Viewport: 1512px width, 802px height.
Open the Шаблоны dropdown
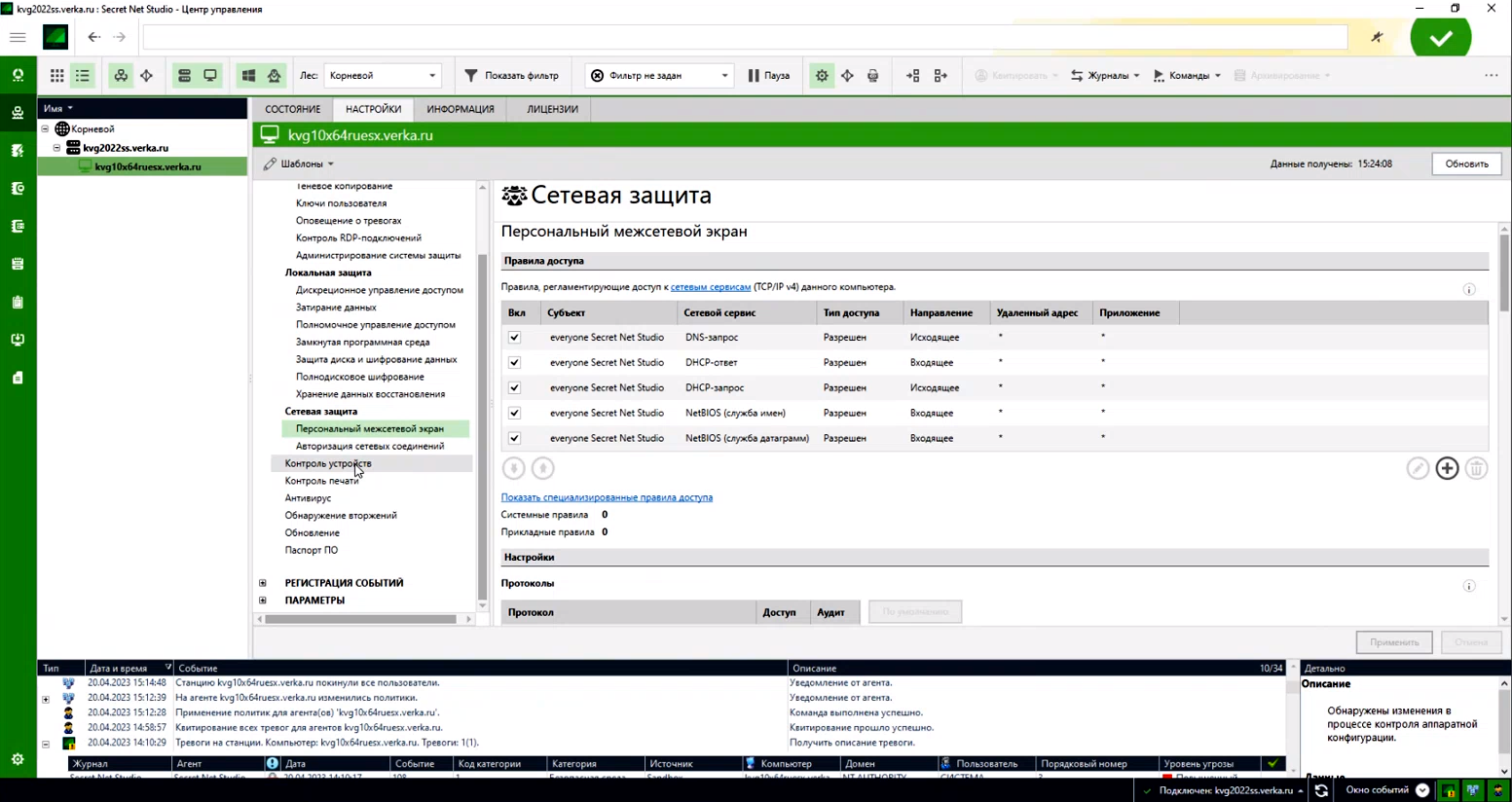point(300,164)
